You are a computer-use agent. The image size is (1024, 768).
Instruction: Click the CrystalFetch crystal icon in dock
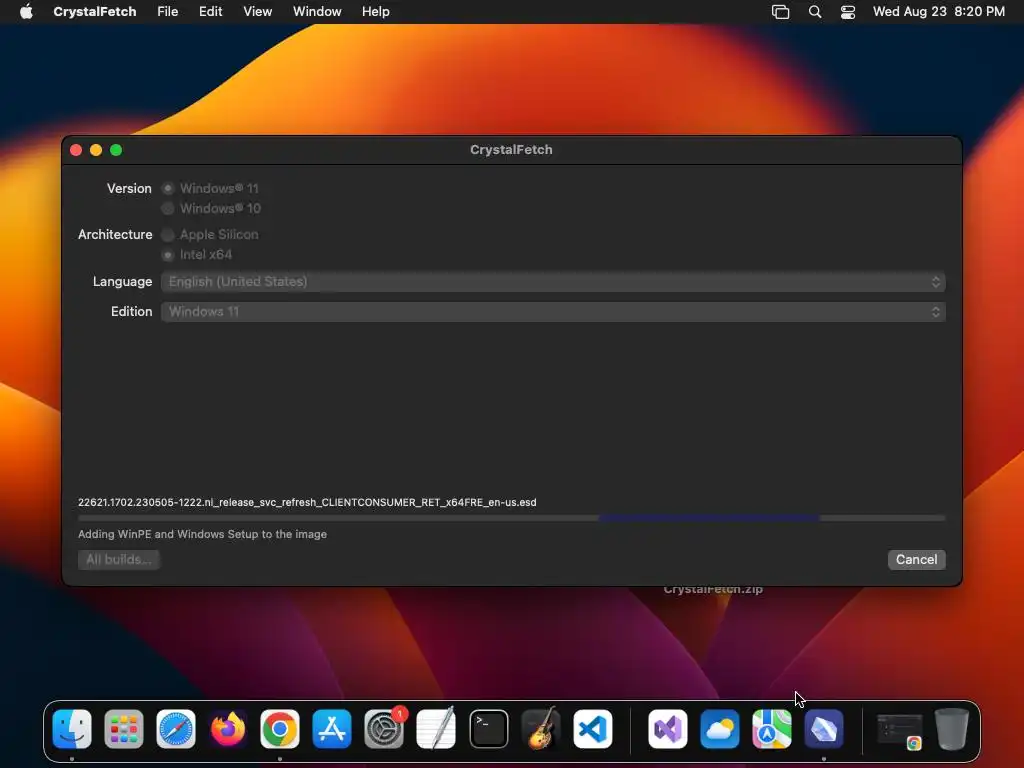tap(824, 729)
